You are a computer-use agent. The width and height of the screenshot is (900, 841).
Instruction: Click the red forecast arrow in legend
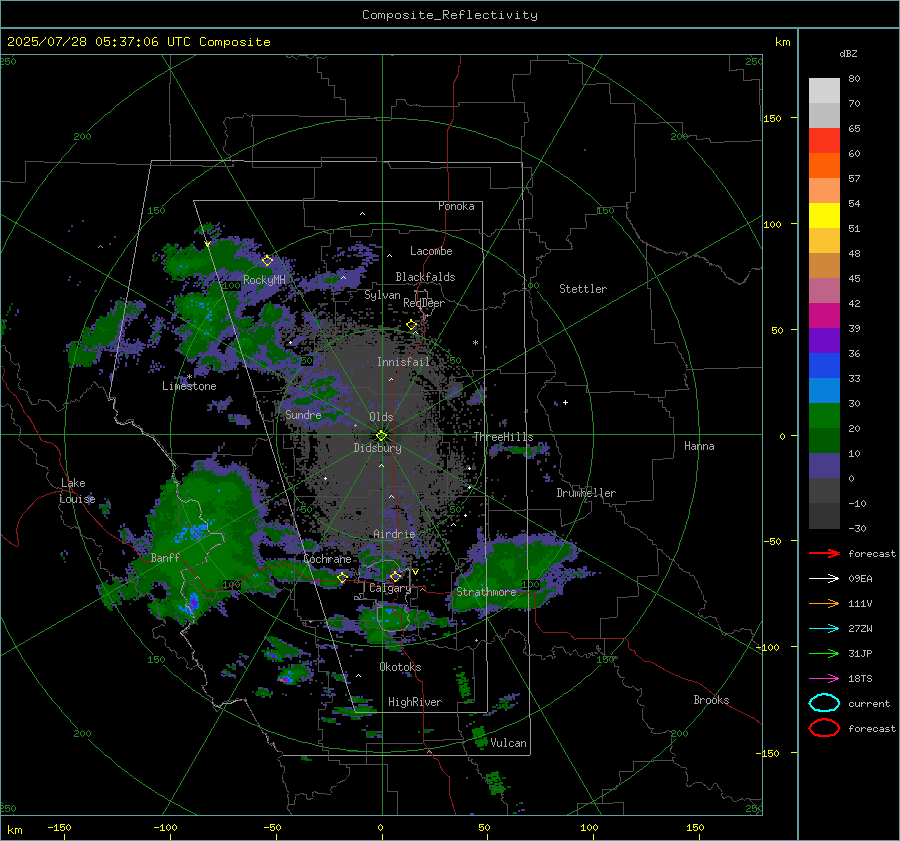tap(824, 553)
